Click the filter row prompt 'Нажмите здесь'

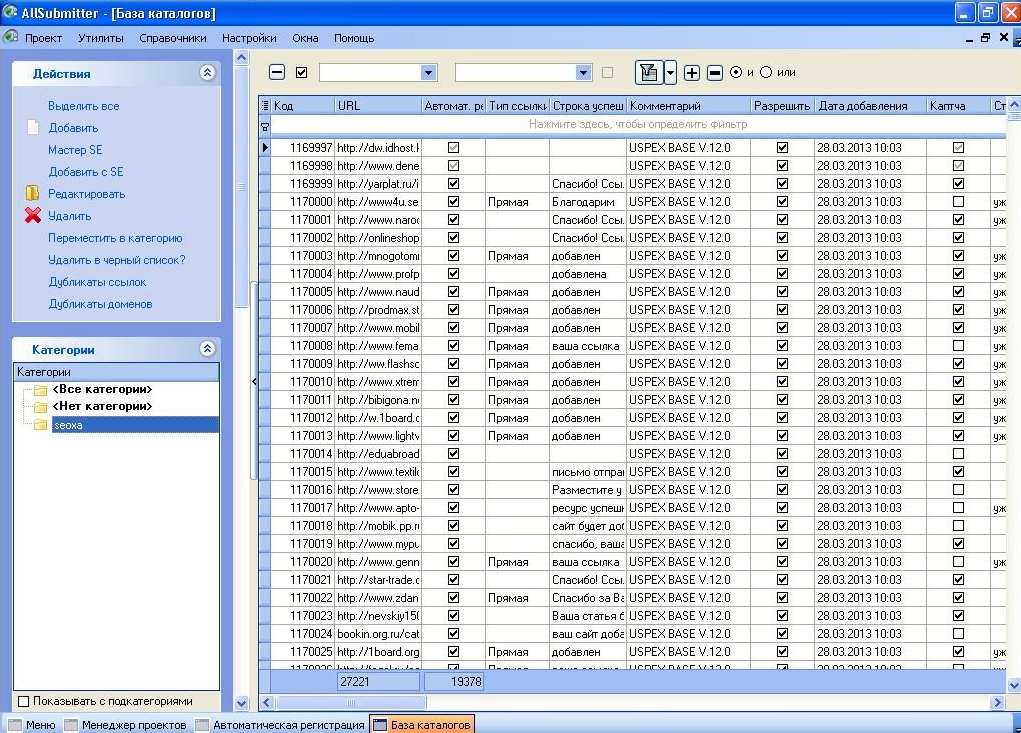point(638,125)
